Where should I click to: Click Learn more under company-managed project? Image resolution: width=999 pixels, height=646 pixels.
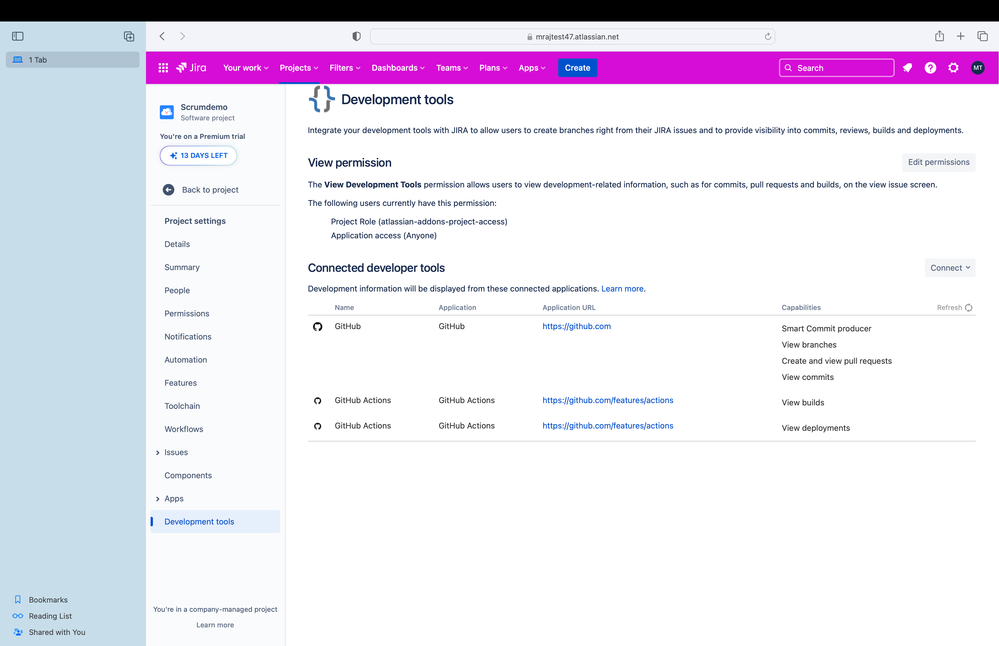[215, 625]
